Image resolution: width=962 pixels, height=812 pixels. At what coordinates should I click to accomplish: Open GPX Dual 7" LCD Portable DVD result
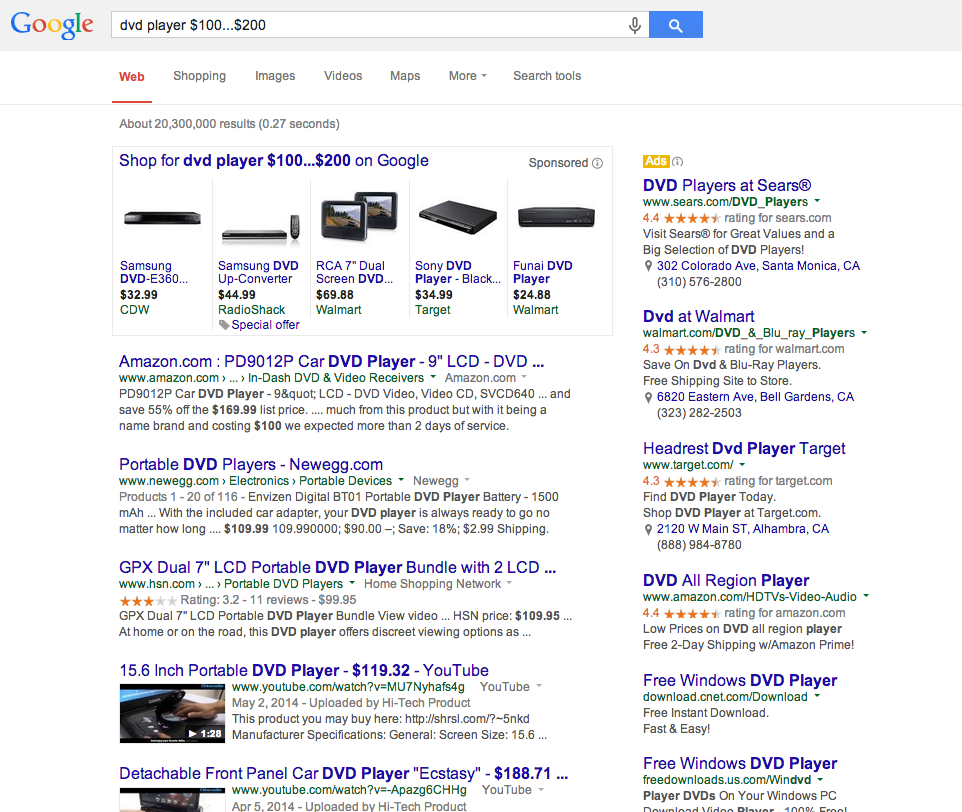click(x=337, y=567)
